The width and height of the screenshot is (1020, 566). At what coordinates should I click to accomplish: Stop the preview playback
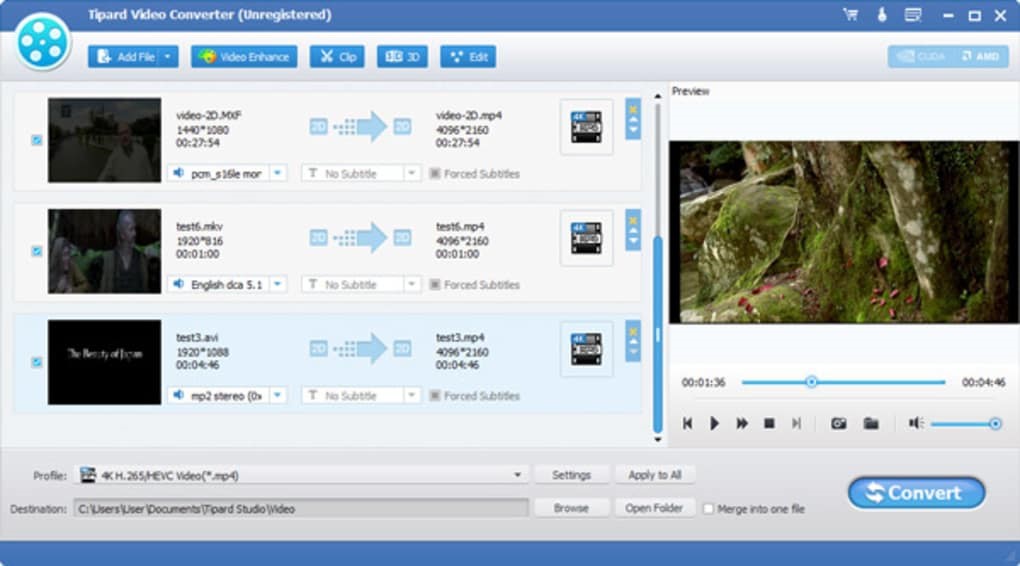(769, 424)
